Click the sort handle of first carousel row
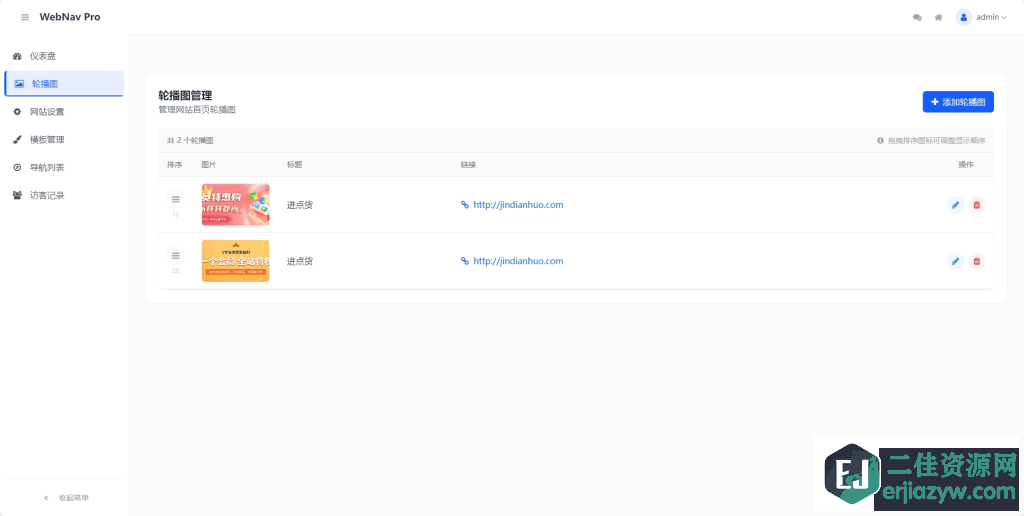1024x516 pixels. (x=176, y=200)
